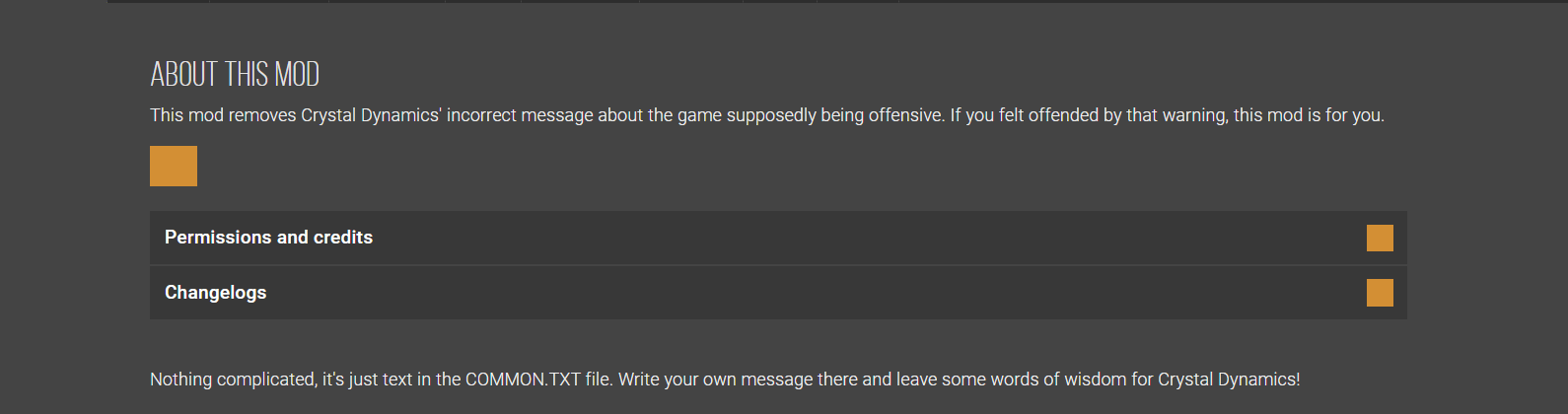Click the orange icon on Permissions and credits row
1568x414 pixels.
click(1380, 238)
